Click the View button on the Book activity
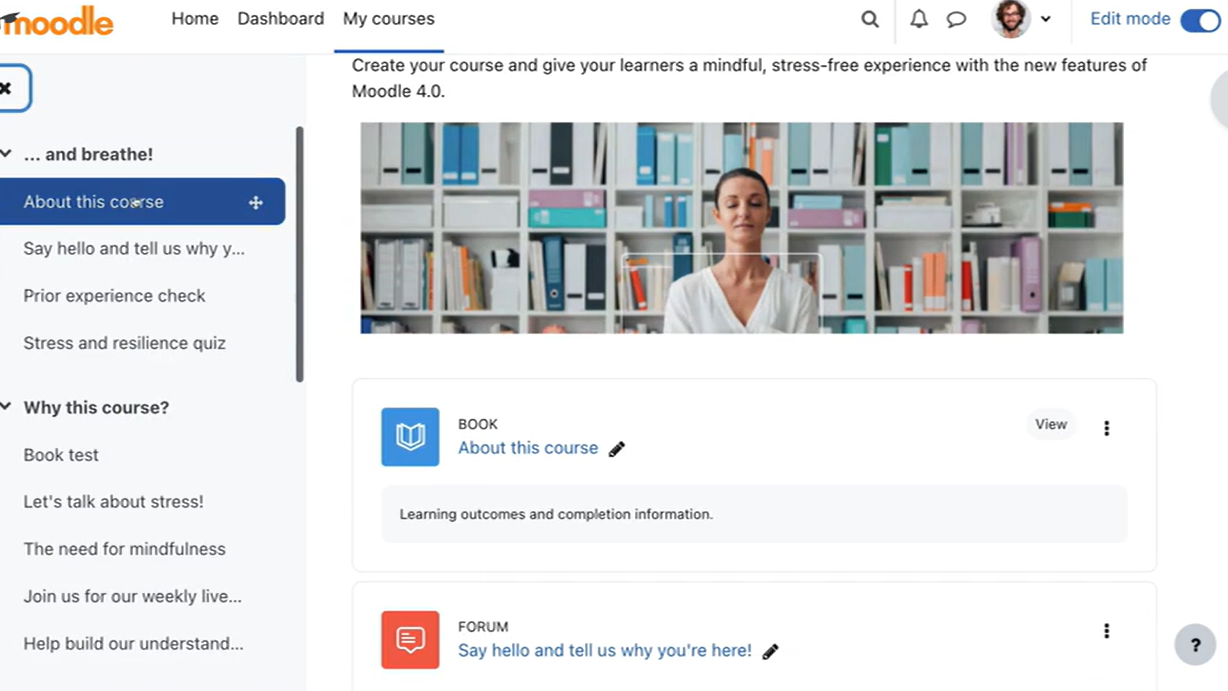This screenshot has height=691, width=1228. (x=1051, y=424)
